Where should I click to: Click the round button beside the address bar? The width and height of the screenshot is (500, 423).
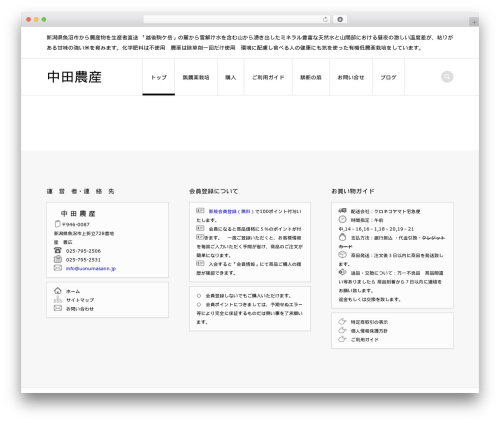click(x=340, y=19)
